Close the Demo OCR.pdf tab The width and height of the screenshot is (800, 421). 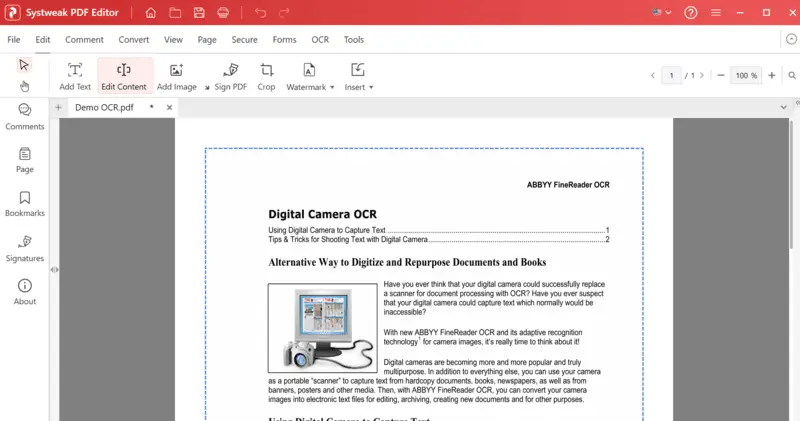pyautogui.click(x=169, y=107)
